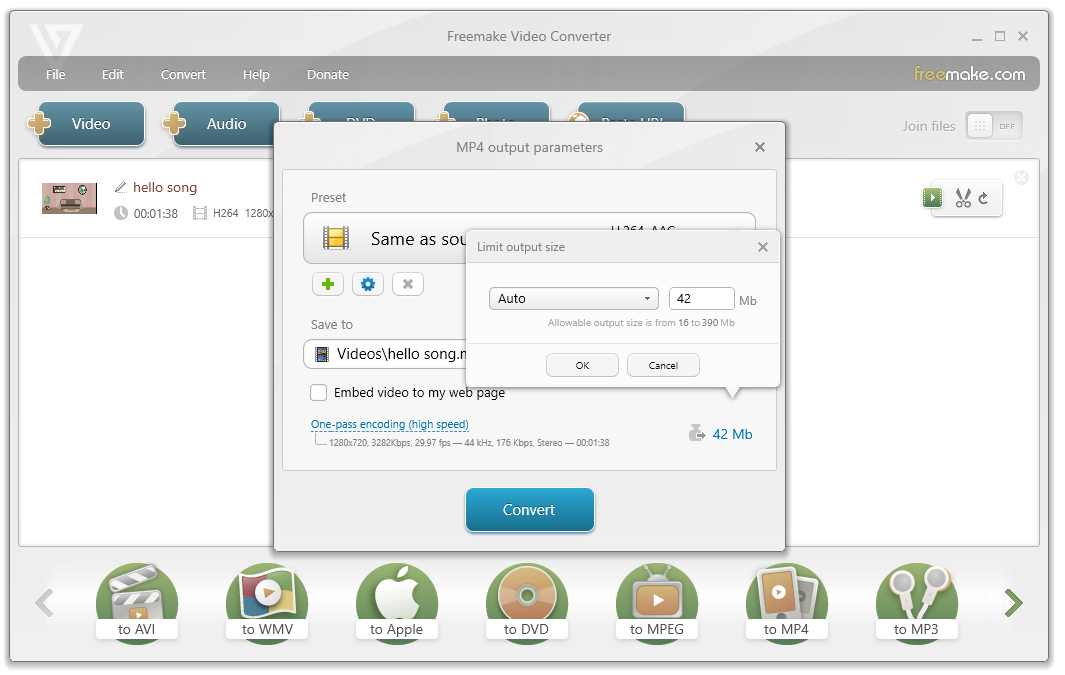This screenshot has width=1065, height=675.
Task: Open the Auto size limit dropdown
Action: [573, 298]
